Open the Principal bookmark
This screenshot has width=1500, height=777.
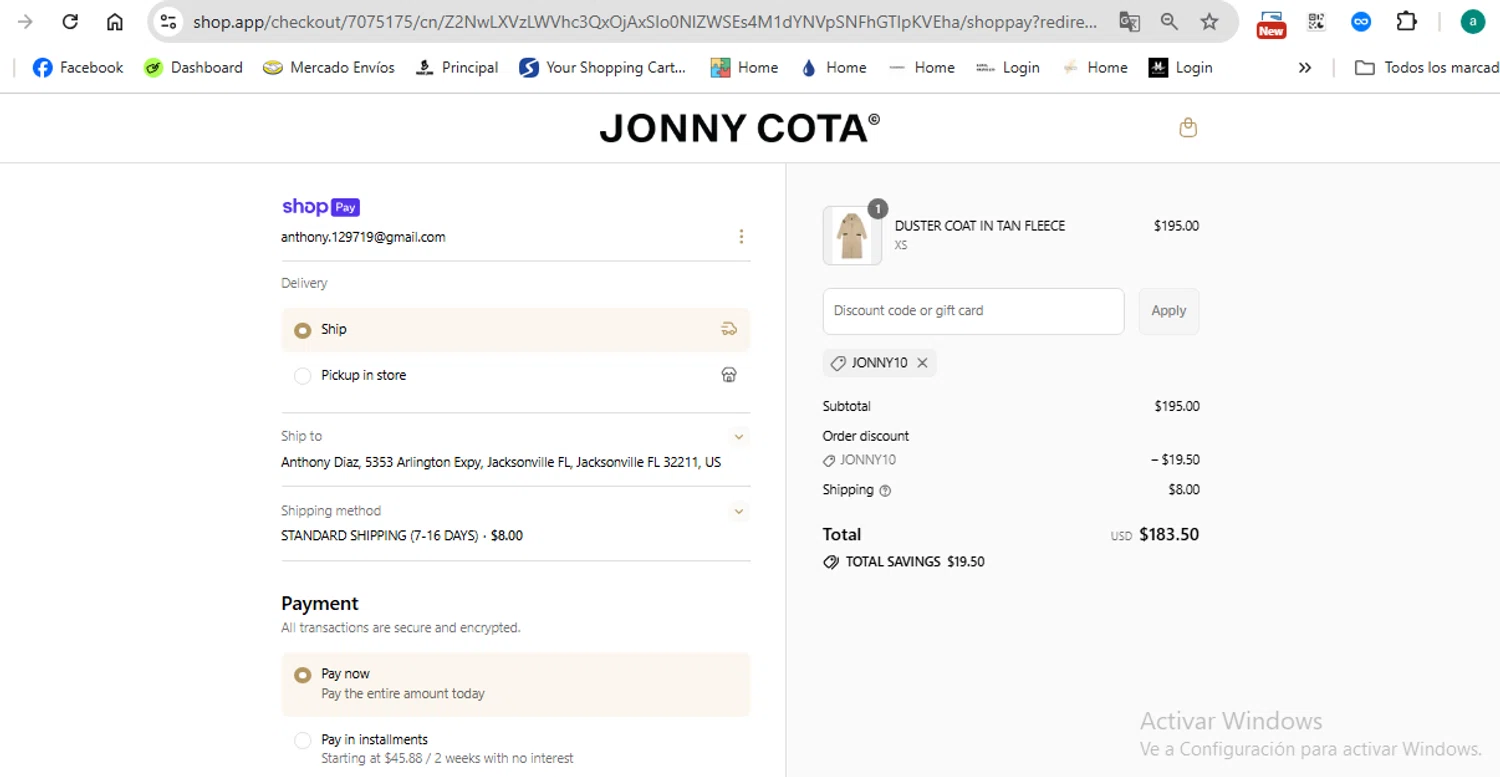457,67
